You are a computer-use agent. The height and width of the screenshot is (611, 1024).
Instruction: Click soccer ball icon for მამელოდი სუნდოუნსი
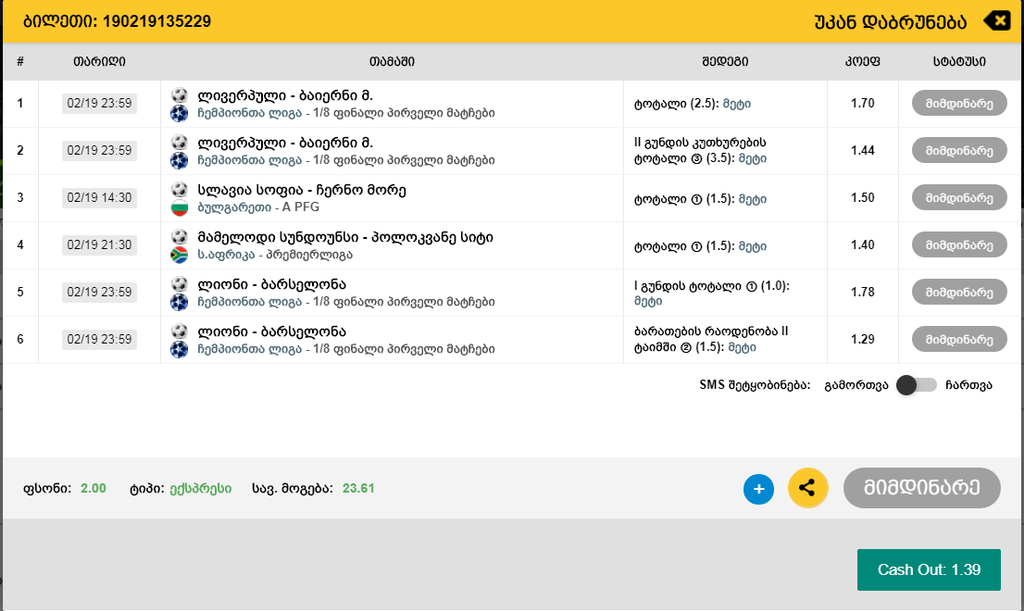(x=179, y=236)
